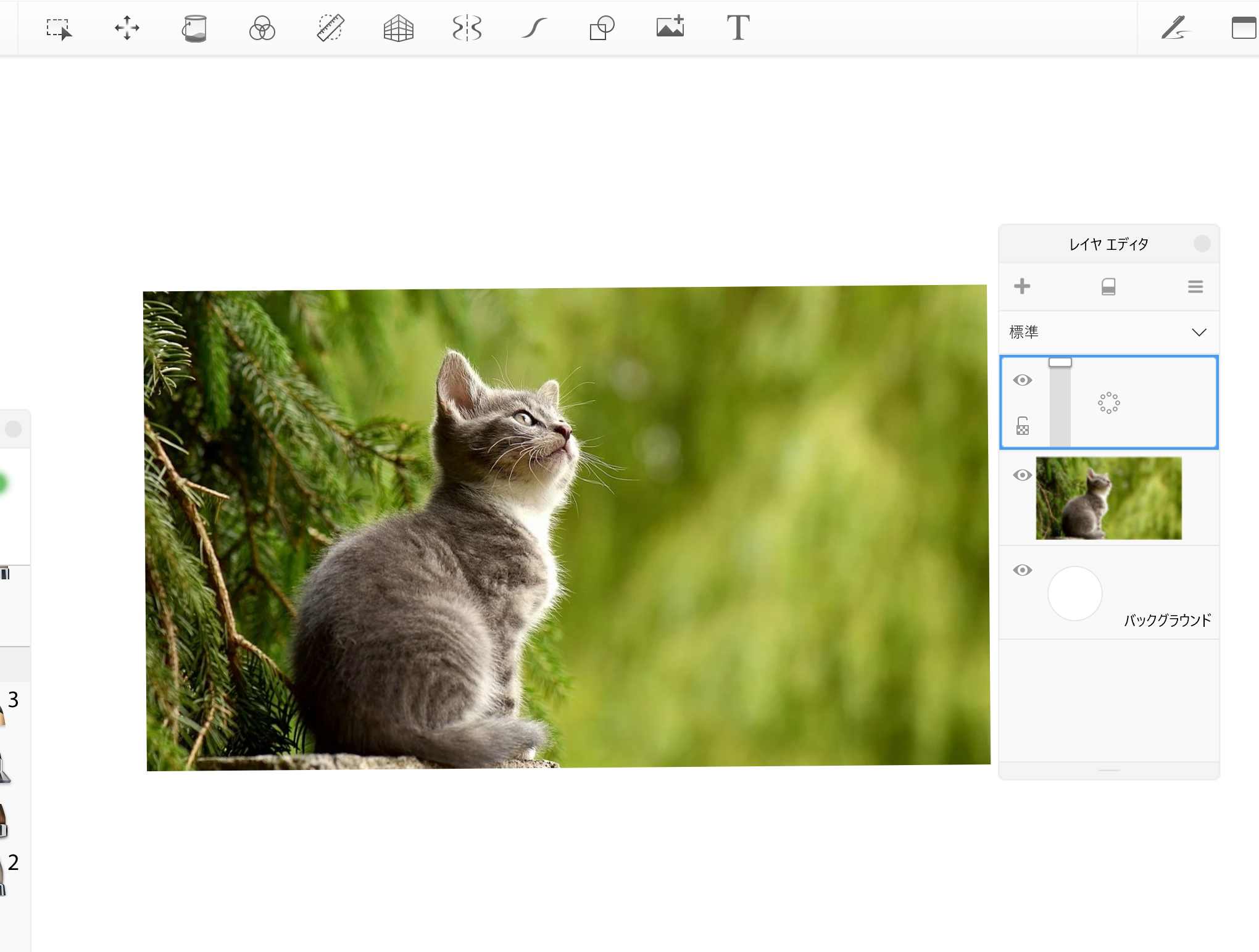Choose the Flood Fill bucket tool
Image resolution: width=1259 pixels, height=952 pixels.
194,28
